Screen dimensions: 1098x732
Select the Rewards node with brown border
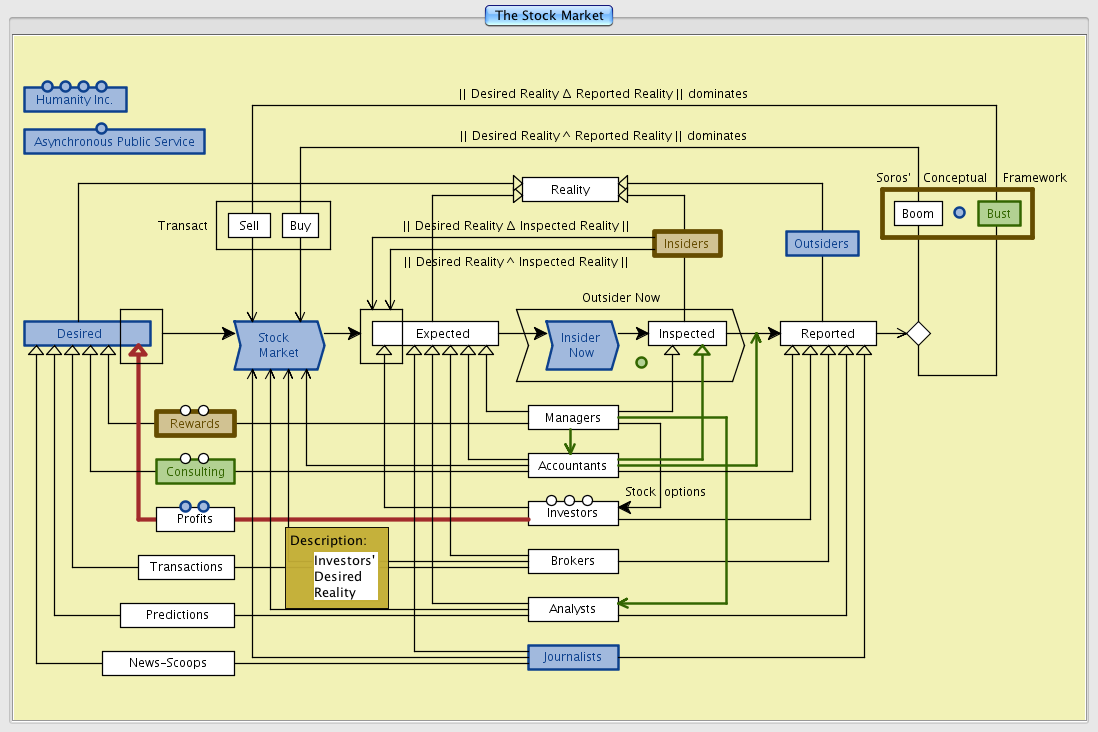click(195, 424)
